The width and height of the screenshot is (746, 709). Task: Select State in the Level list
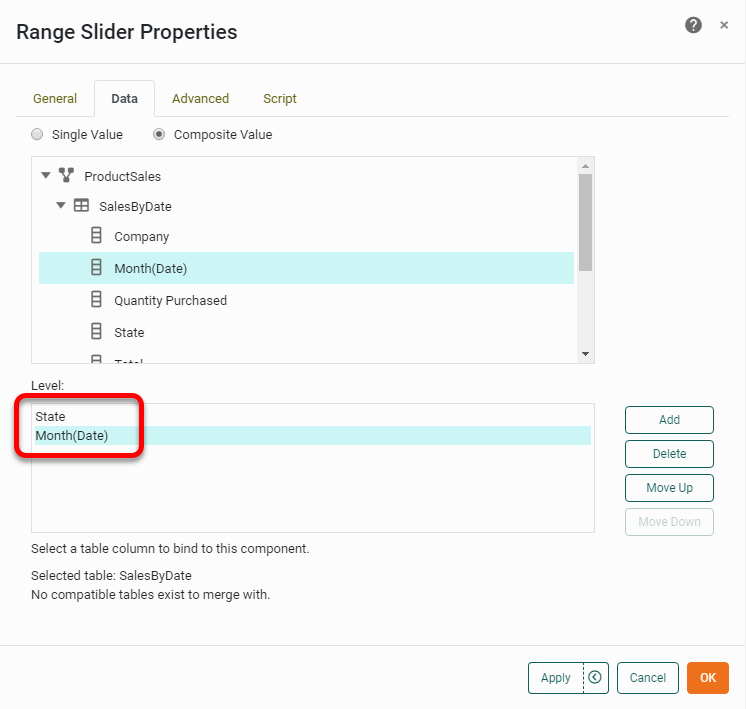point(50,416)
